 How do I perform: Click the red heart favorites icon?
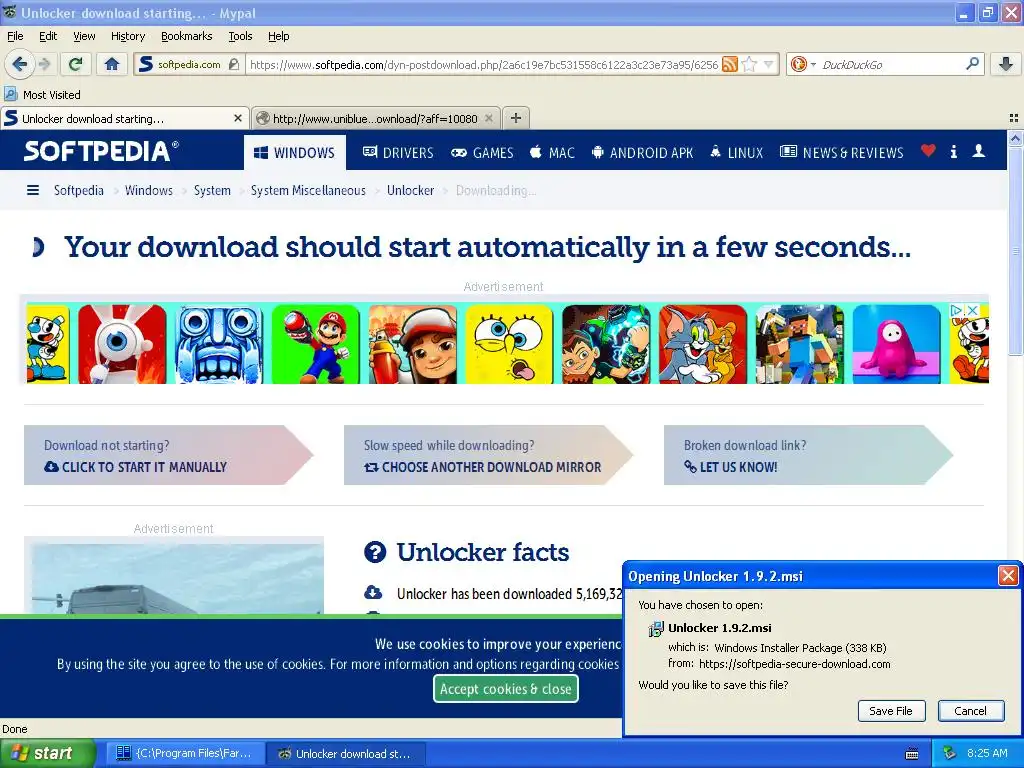[928, 151]
